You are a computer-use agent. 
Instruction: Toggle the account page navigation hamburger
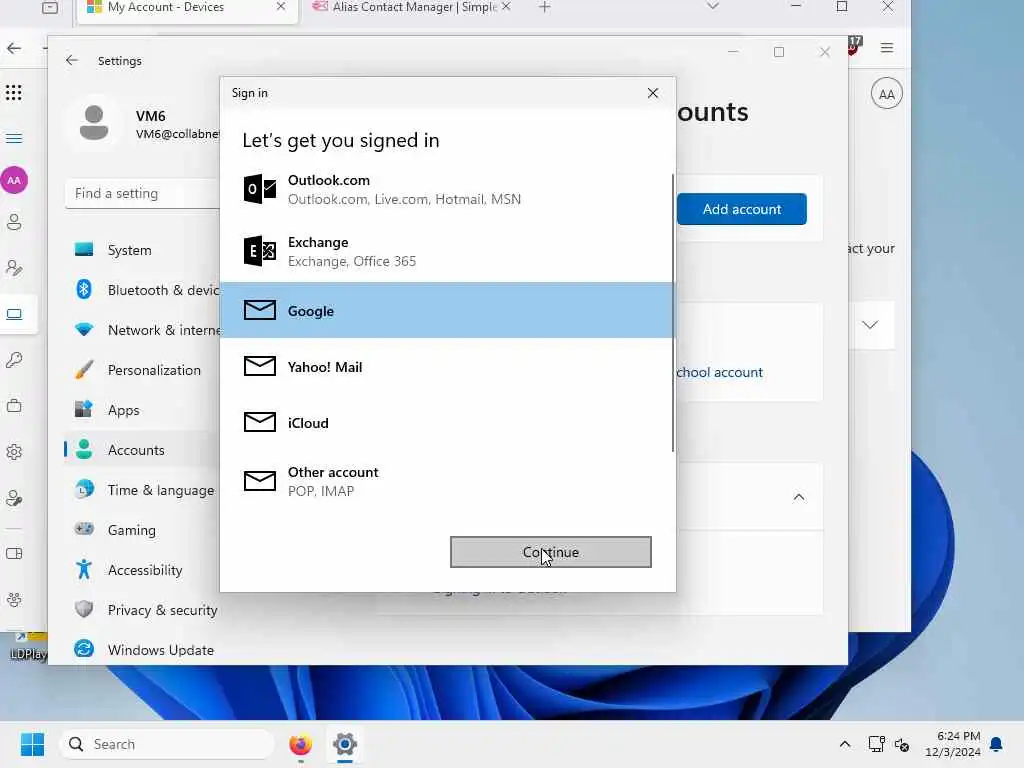[x=14, y=138]
